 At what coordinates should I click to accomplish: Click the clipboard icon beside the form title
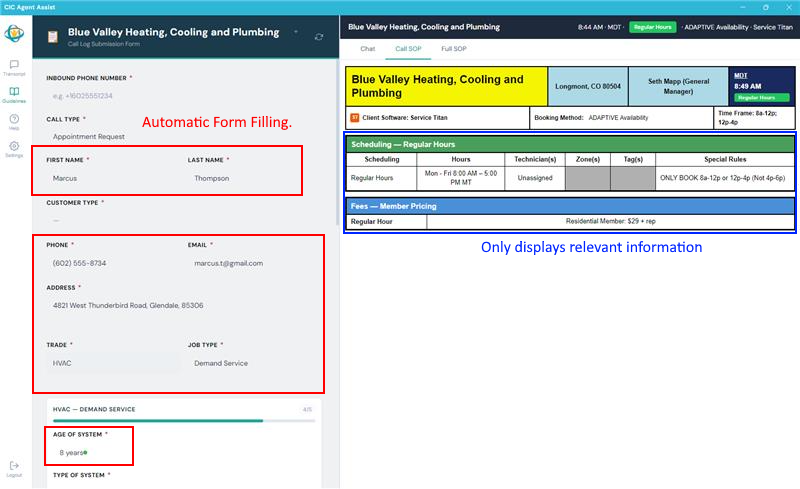[x=53, y=37]
